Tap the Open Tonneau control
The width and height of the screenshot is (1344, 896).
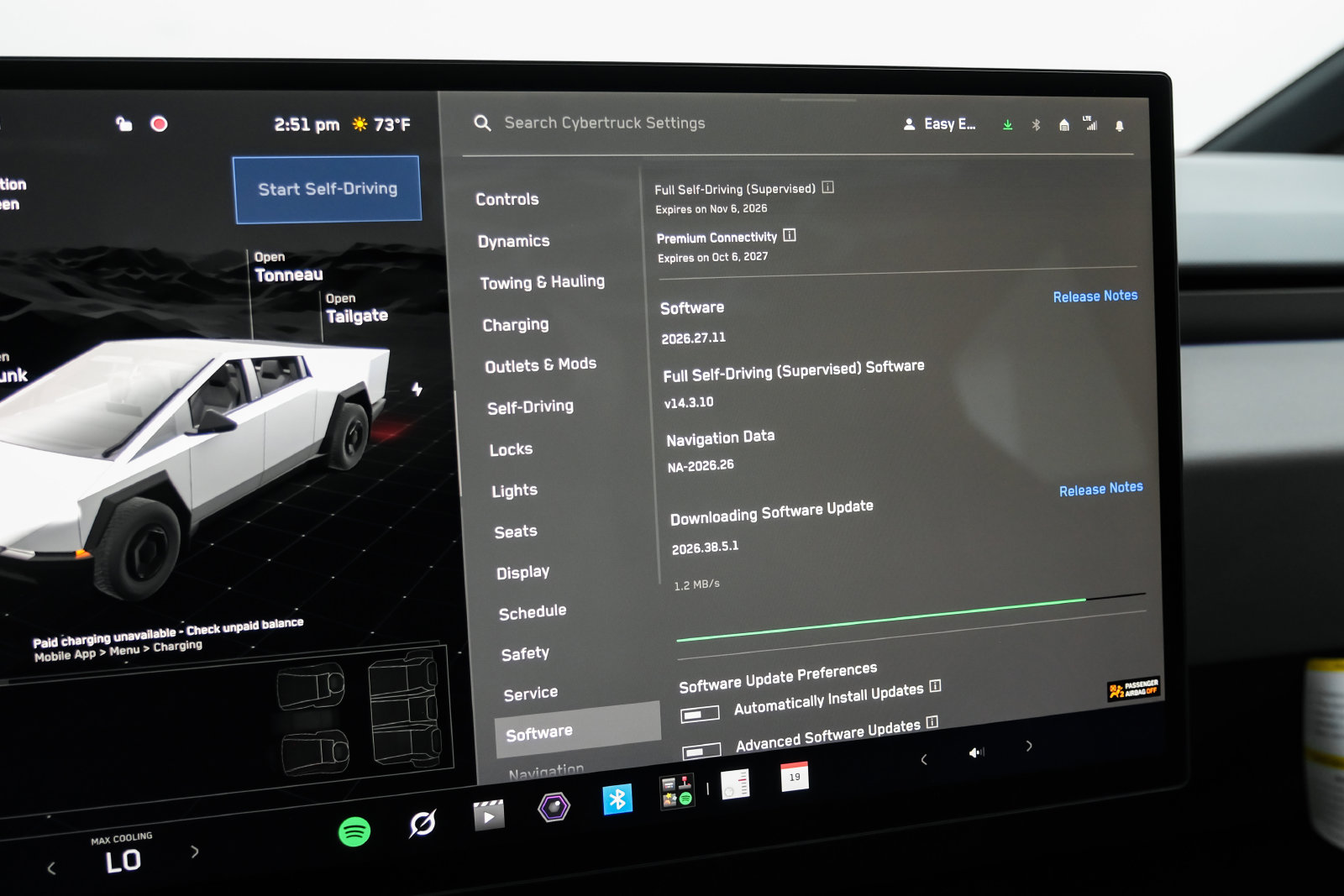(289, 267)
